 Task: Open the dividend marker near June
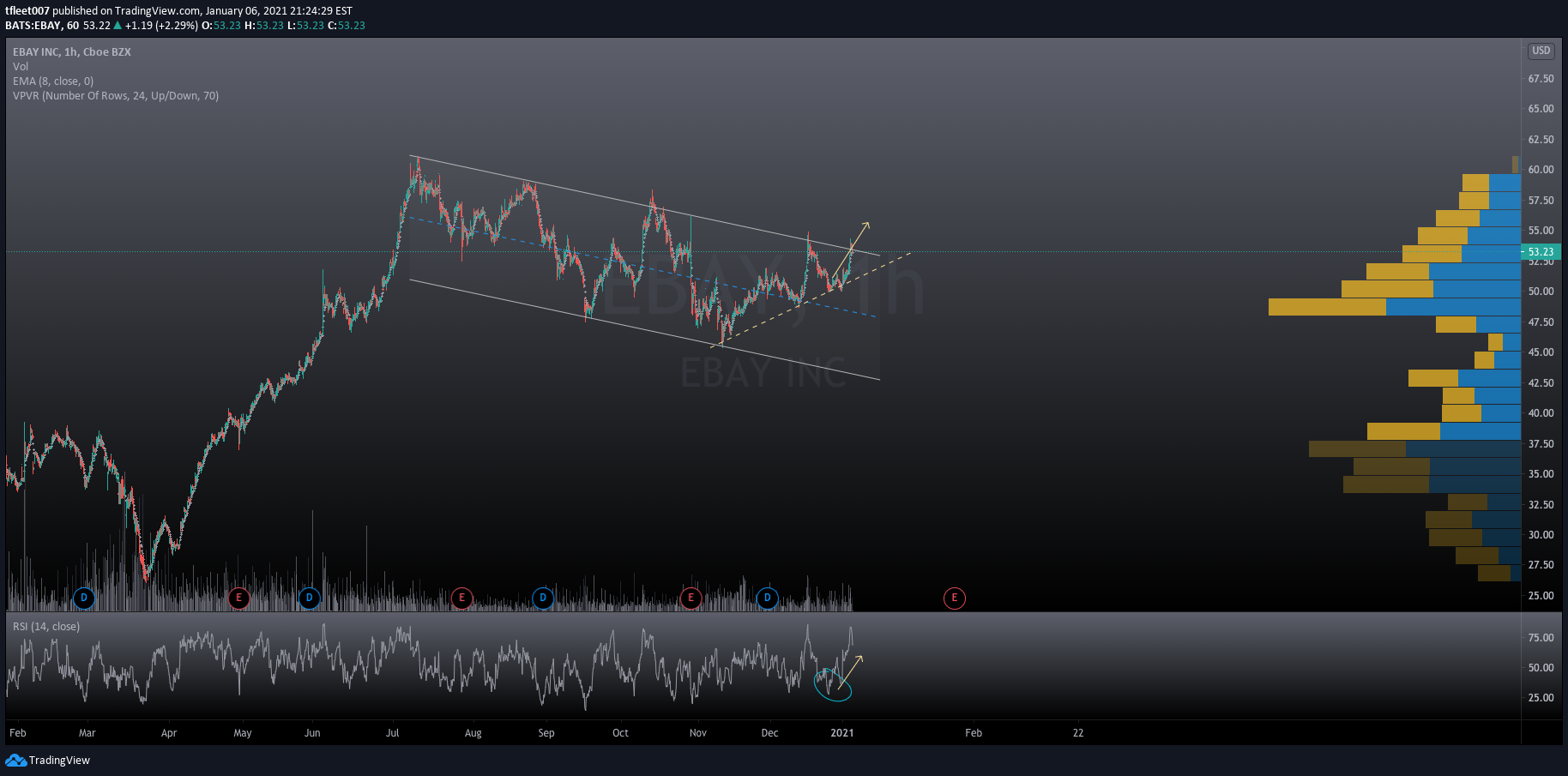click(309, 598)
